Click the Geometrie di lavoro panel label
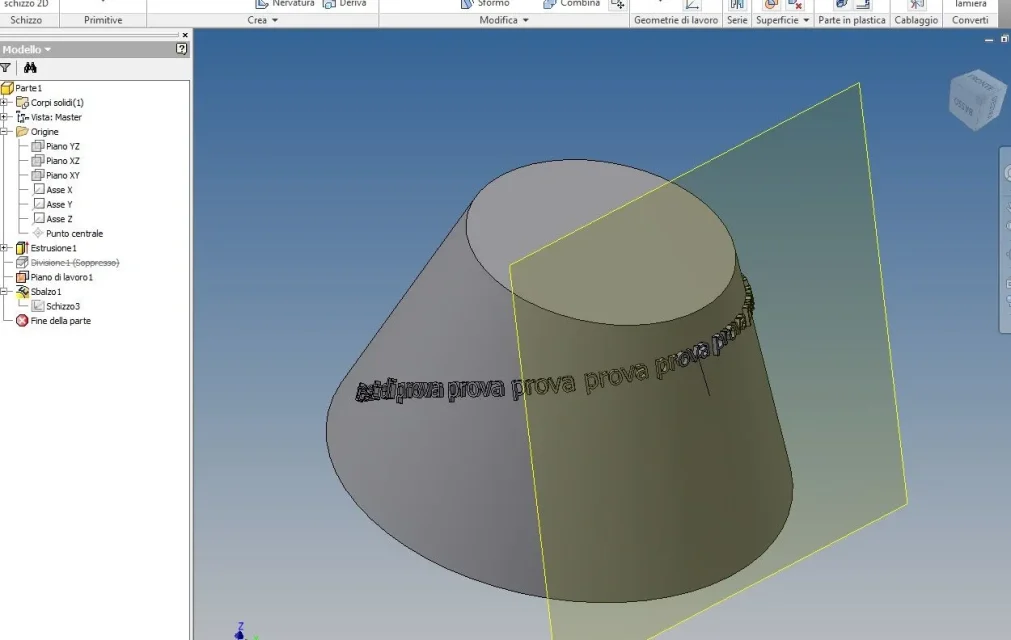1011x640 pixels. [x=676, y=20]
